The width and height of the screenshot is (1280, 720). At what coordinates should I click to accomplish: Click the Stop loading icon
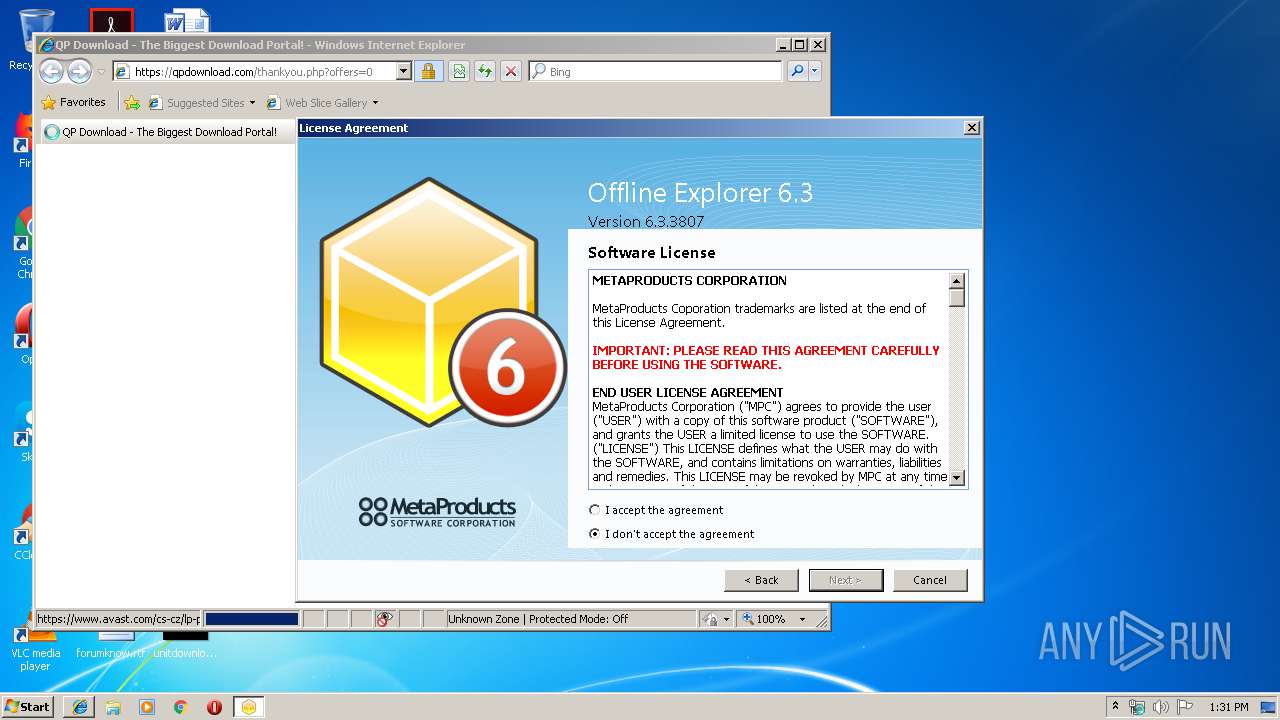[x=511, y=72]
